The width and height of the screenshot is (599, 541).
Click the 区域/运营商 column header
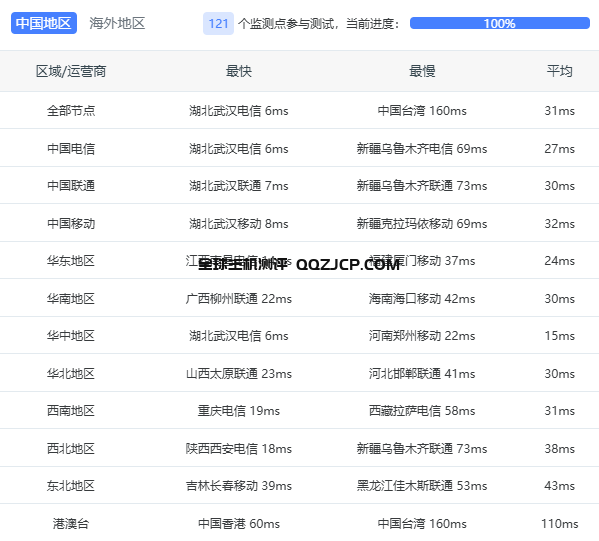tap(71, 71)
